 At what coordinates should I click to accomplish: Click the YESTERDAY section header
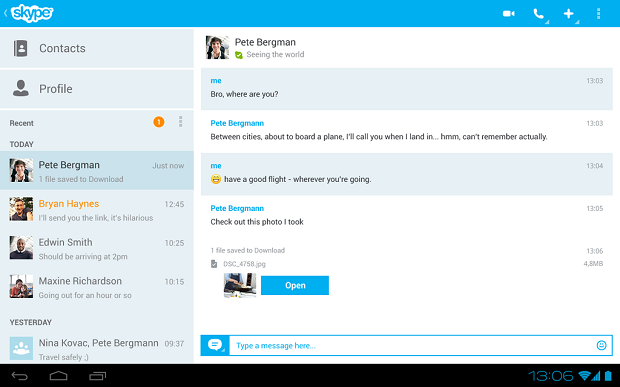click(30, 322)
